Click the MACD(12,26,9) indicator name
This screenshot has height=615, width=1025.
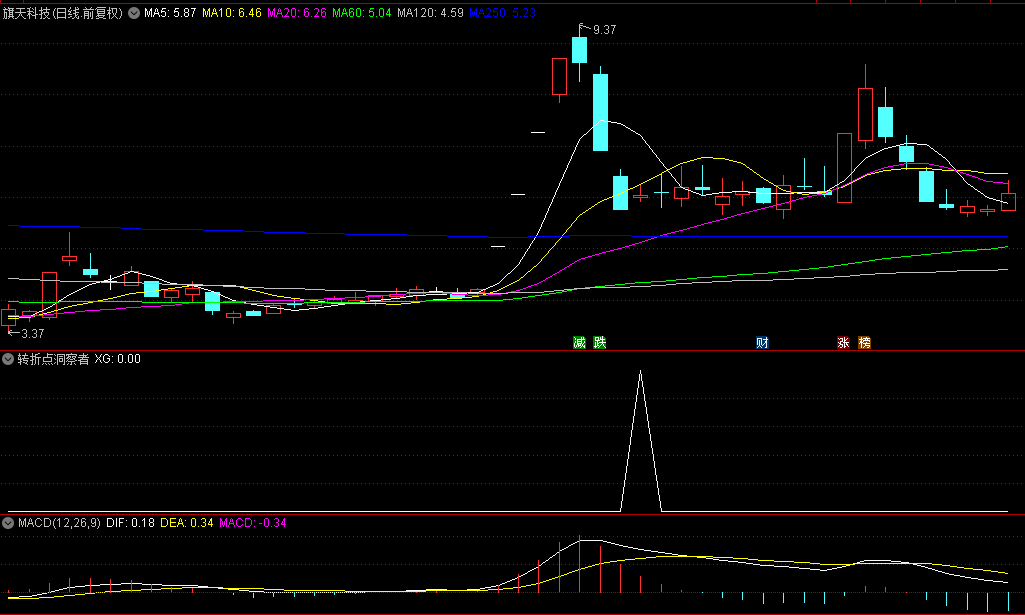click(58, 523)
